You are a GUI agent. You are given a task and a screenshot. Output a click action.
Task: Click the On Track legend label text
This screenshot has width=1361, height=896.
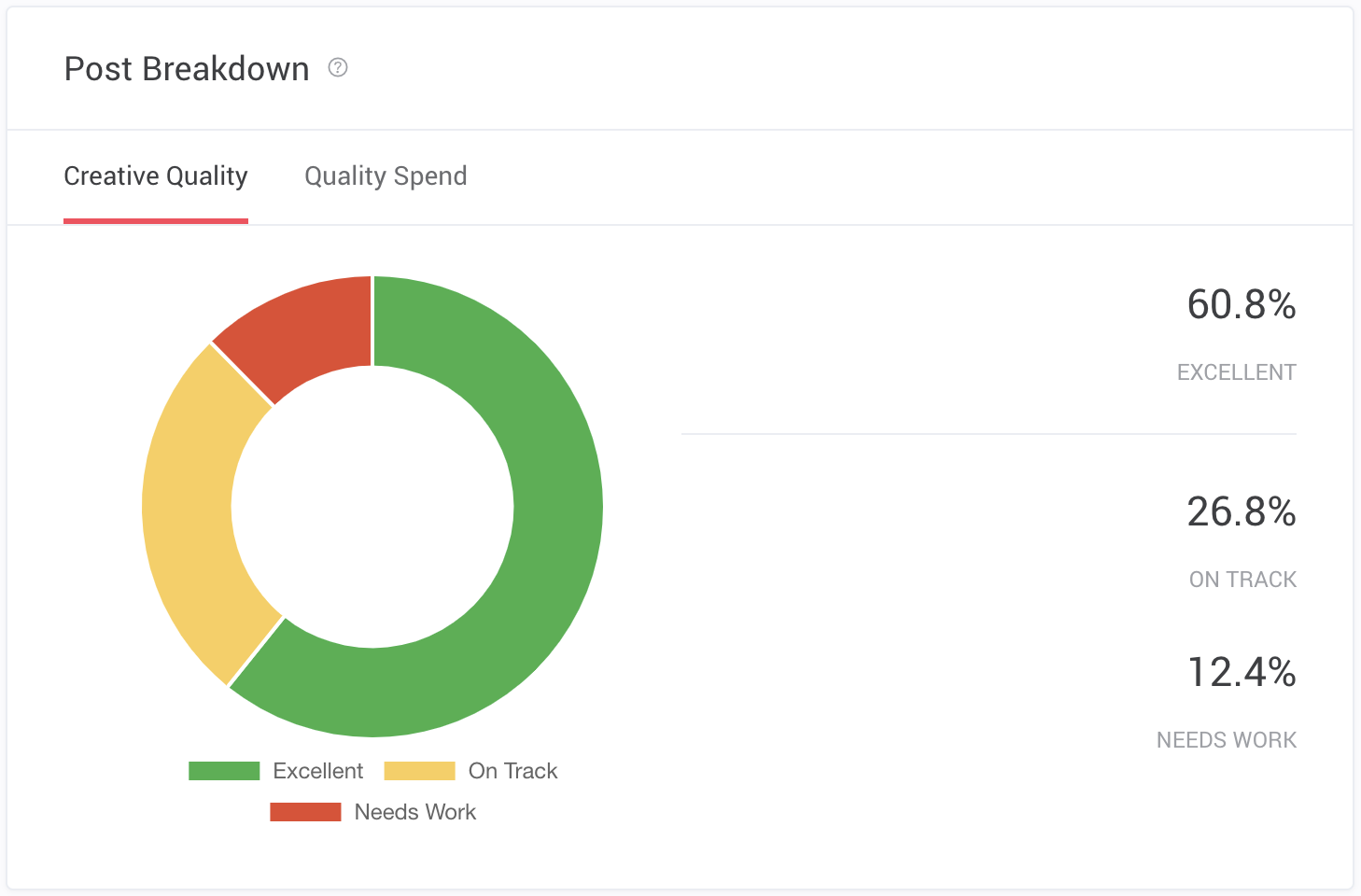click(513, 771)
